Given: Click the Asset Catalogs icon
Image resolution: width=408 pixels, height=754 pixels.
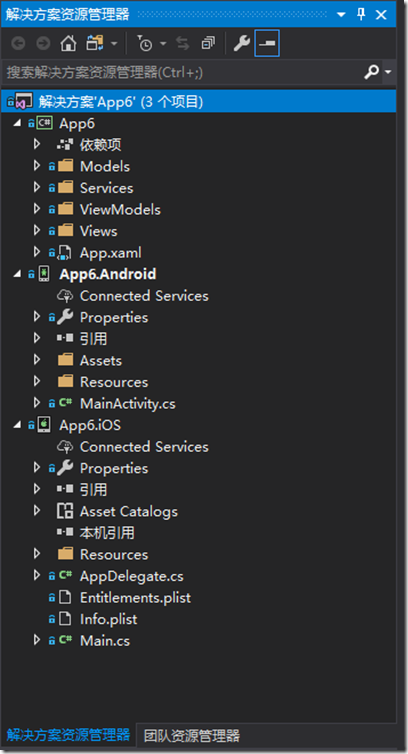Looking at the screenshot, I should click(65, 511).
